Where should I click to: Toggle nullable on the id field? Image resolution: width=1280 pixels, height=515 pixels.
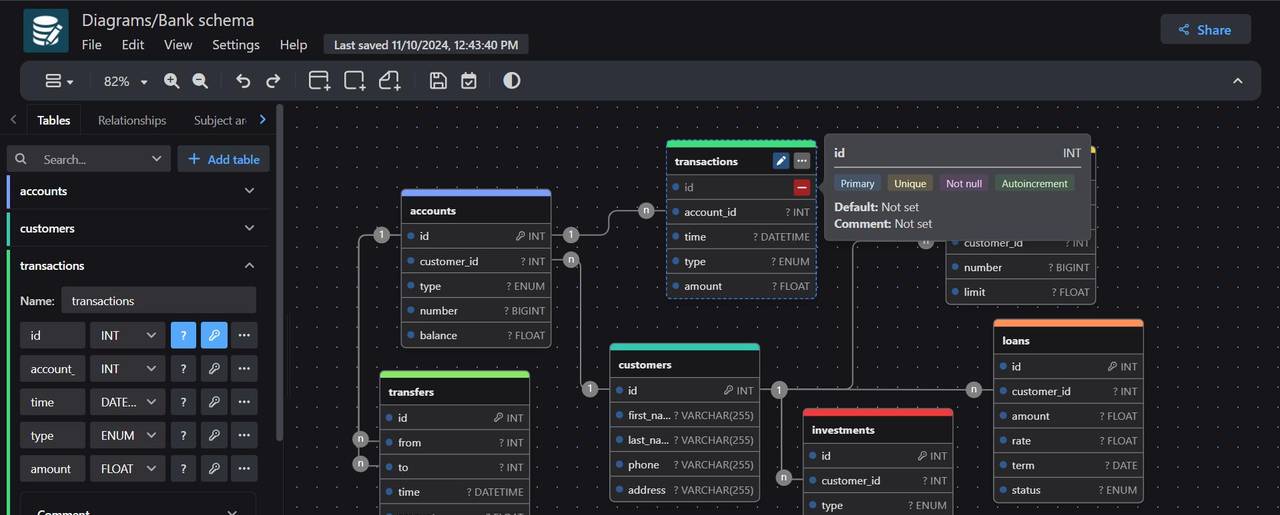tap(183, 336)
